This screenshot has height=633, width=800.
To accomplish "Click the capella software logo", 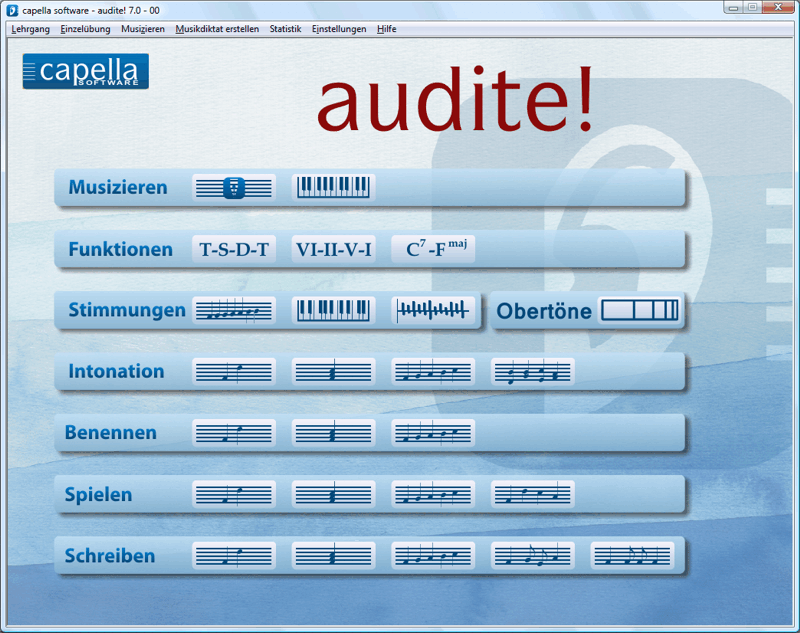I will (x=86, y=71).
